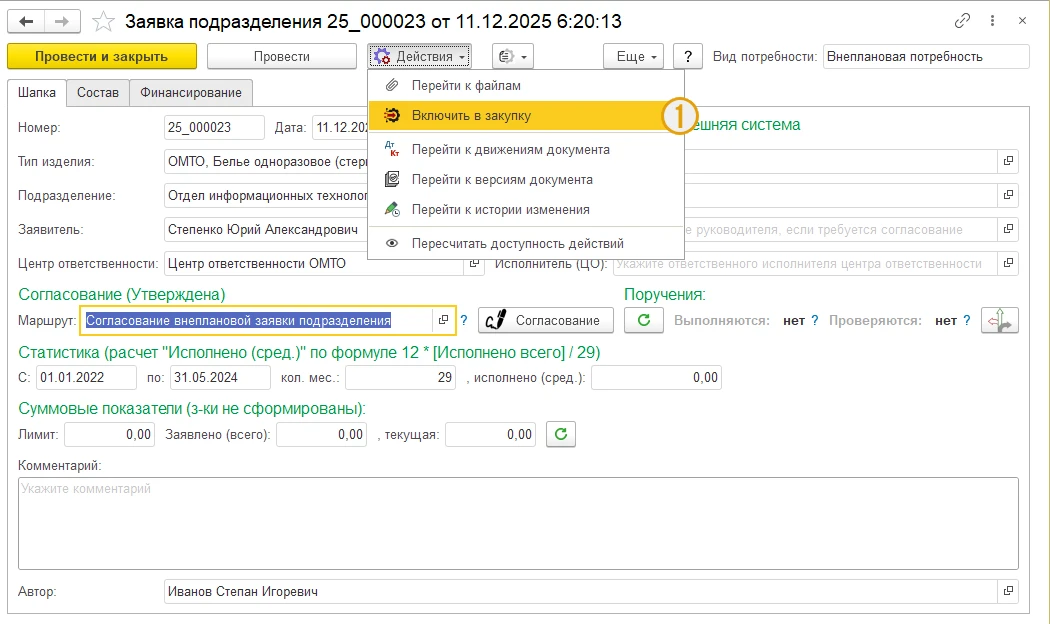Viewport: 1050px width, 624px height.
Task: Add document to favorites with star icon
Action: point(103,21)
